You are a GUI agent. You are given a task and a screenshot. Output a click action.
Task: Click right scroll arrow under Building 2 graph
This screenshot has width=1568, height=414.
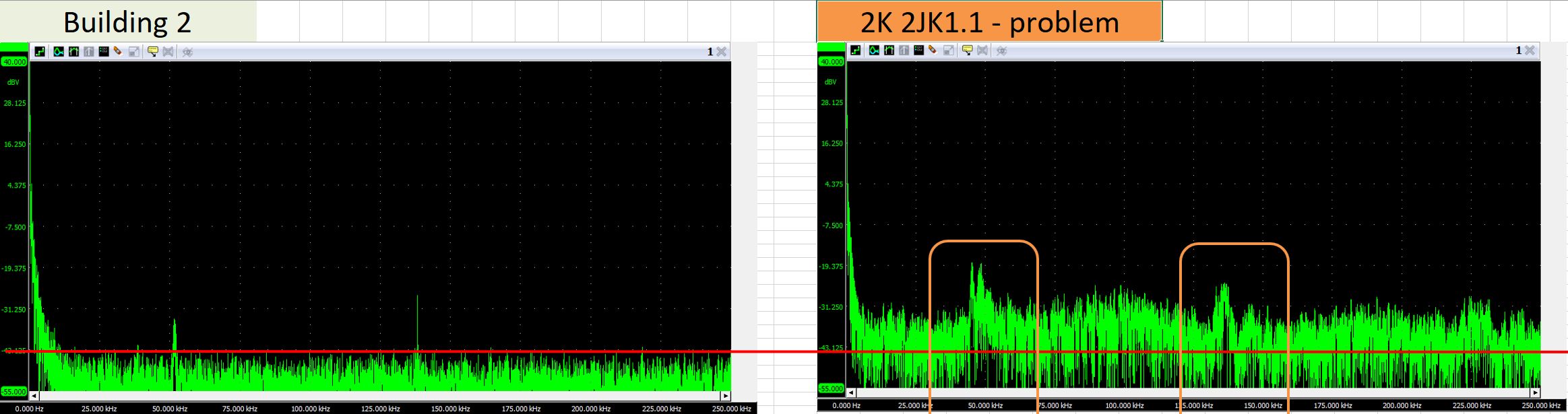725,396
